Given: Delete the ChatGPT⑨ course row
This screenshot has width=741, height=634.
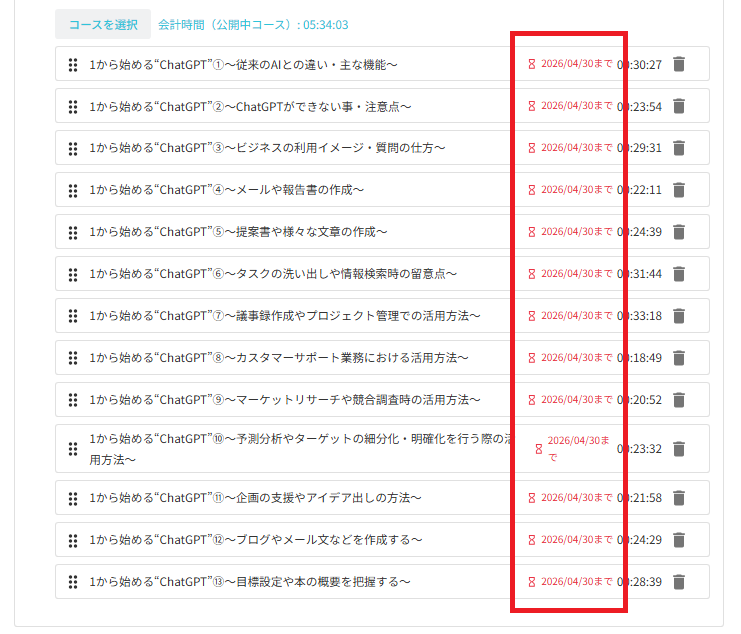Looking at the screenshot, I should point(679,400).
